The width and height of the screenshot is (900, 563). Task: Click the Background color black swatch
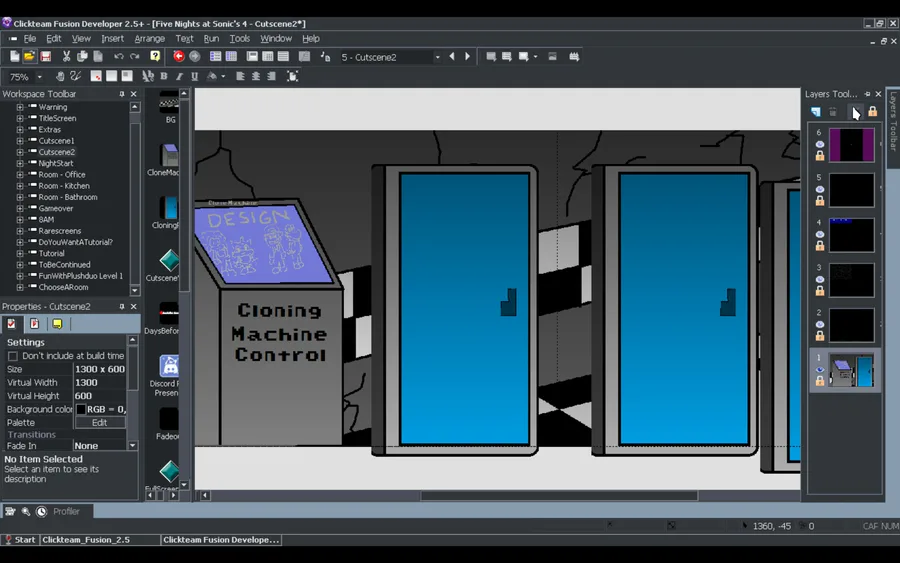pos(81,409)
